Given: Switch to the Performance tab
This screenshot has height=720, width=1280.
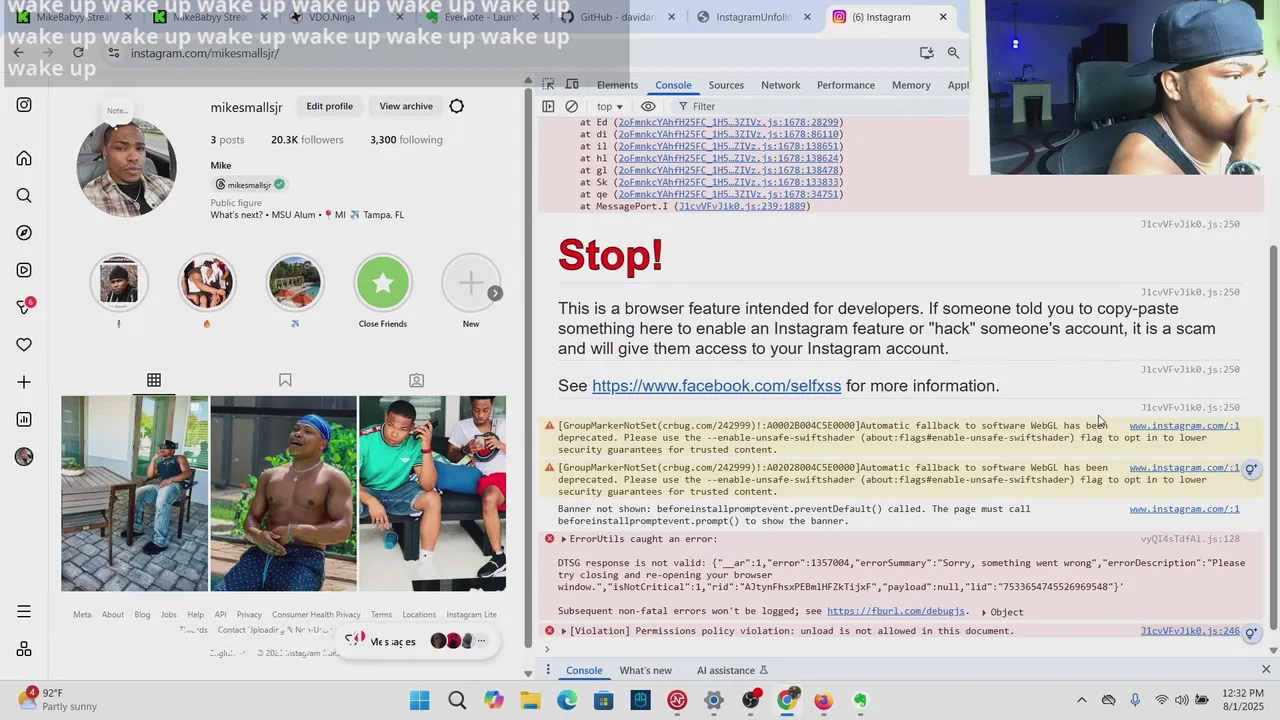Looking at the screenshot, I should click(x=846, y=85).
